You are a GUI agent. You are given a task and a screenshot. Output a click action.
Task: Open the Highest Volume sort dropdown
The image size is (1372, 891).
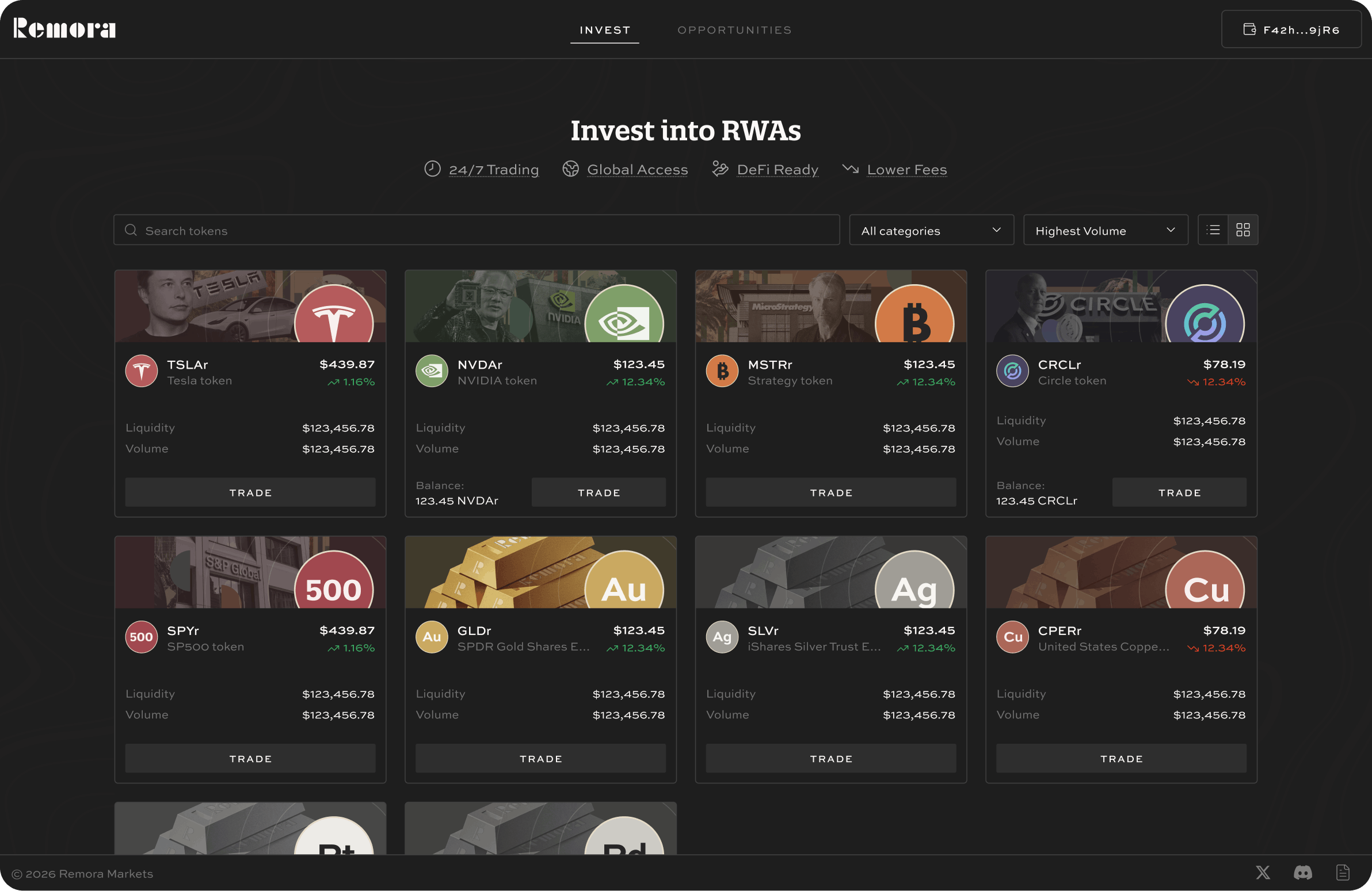(1105, 230)
